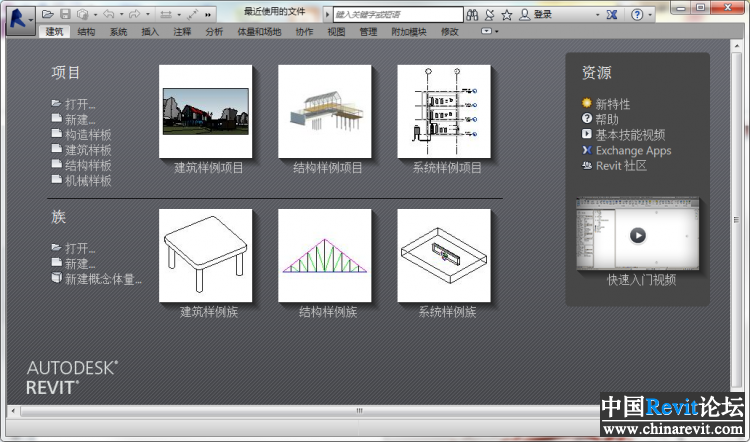Screen dimensions: 750x442
Task: Click the Subscription Center satellite icon
Action: [x=489, y=15]
